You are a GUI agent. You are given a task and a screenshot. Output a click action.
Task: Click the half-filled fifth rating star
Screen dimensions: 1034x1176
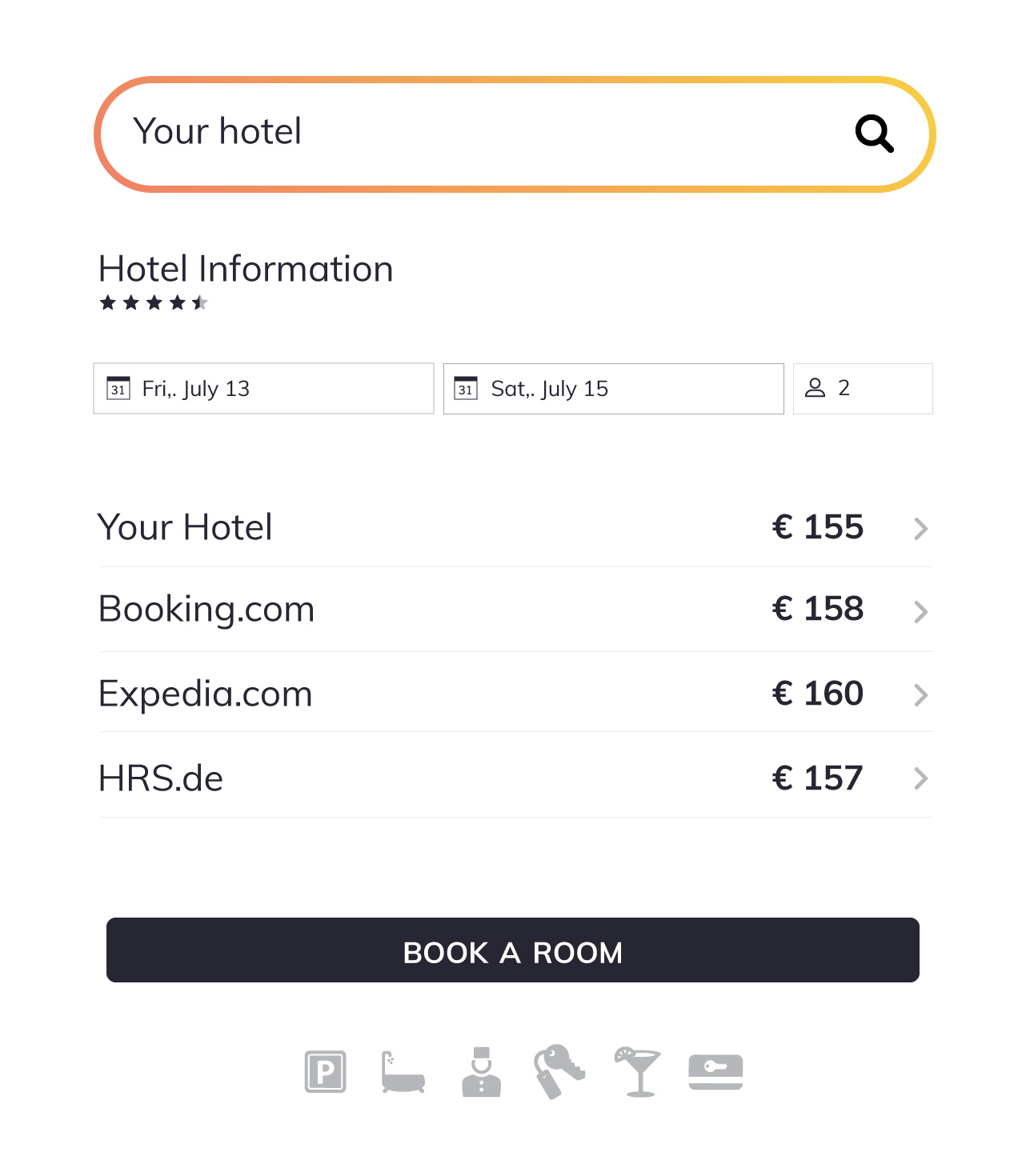[200, 303]
